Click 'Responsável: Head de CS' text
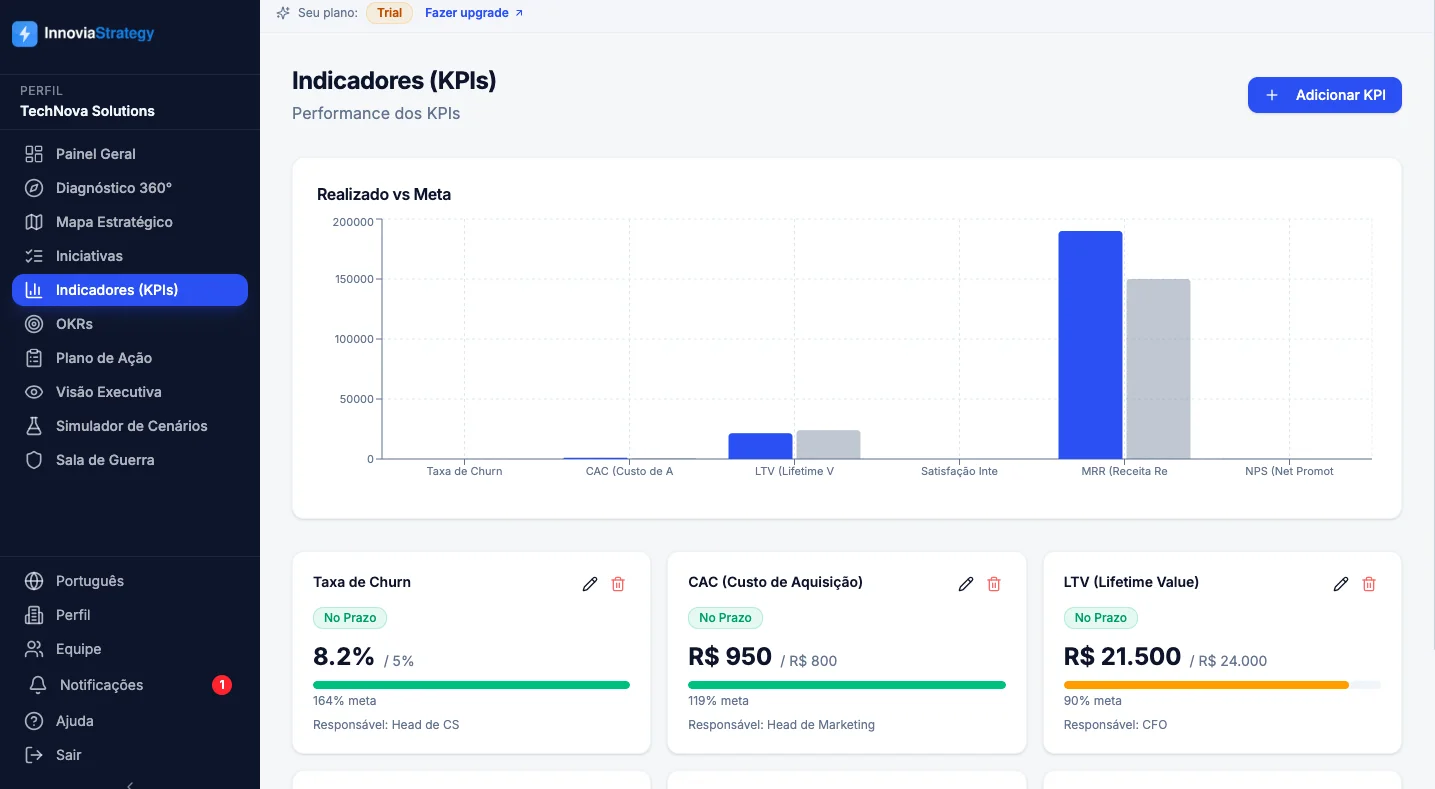1435x789 pixels. tap(386, 725)
